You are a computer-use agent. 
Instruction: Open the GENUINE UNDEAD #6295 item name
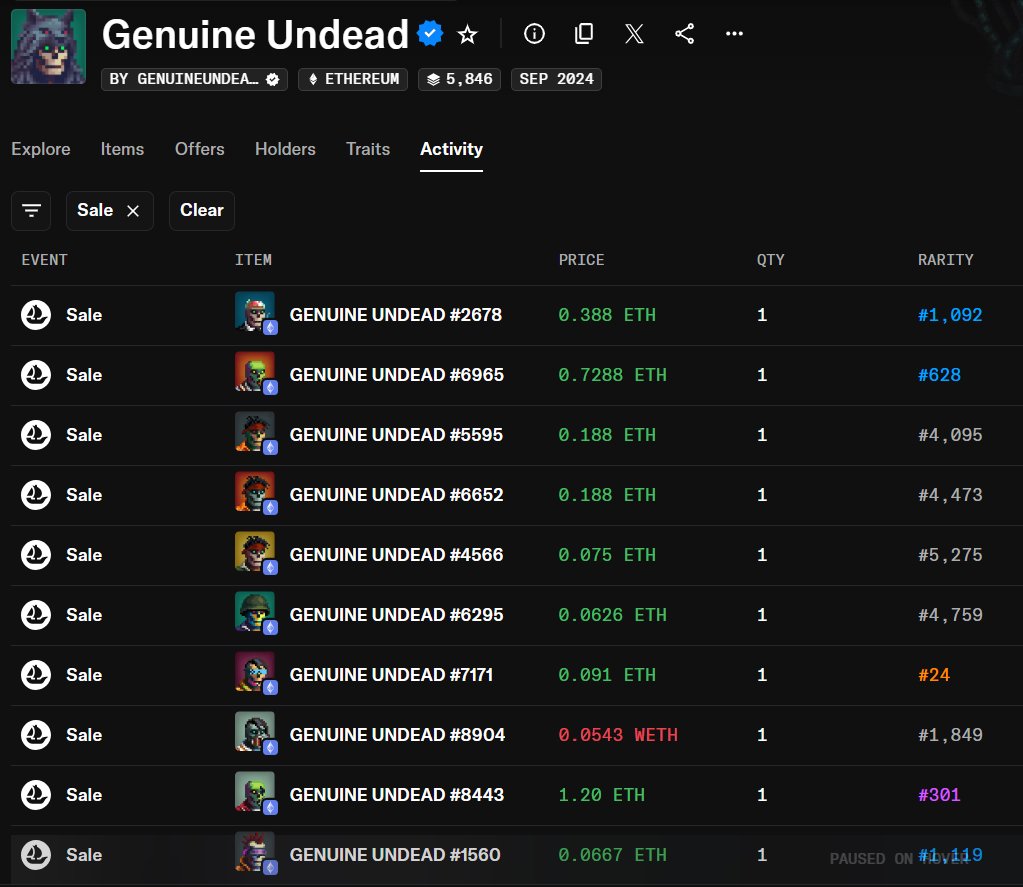(x=397, y=615)
